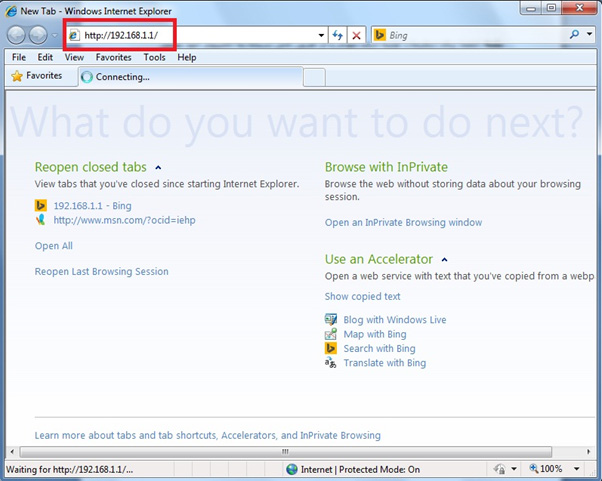Image resolution: width=602 pixels, height=481 pixels.
Task: Click the Search with Bing icon
Action: [331, 348]
